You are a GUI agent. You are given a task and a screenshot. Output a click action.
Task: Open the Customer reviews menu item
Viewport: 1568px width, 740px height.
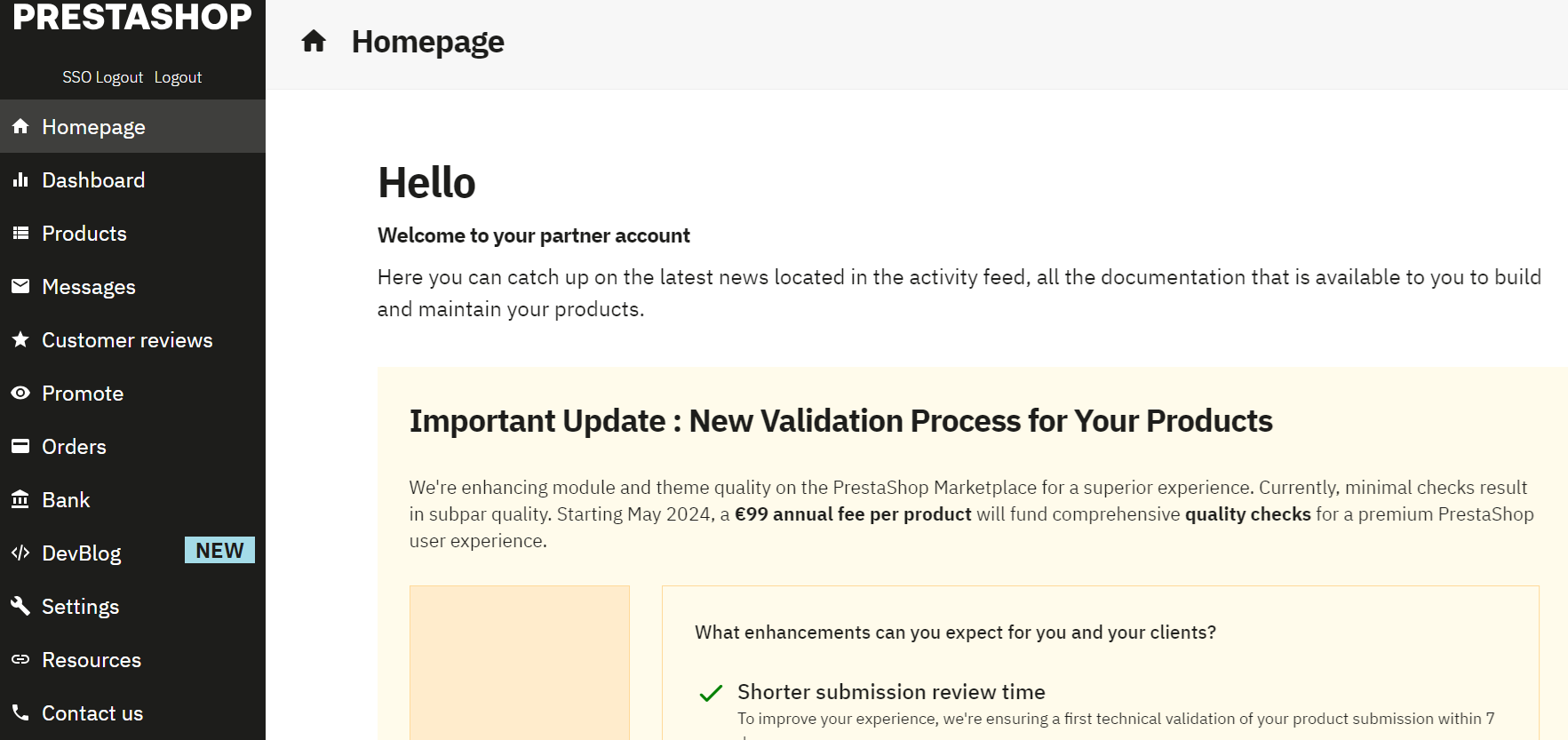click(132, 339)
